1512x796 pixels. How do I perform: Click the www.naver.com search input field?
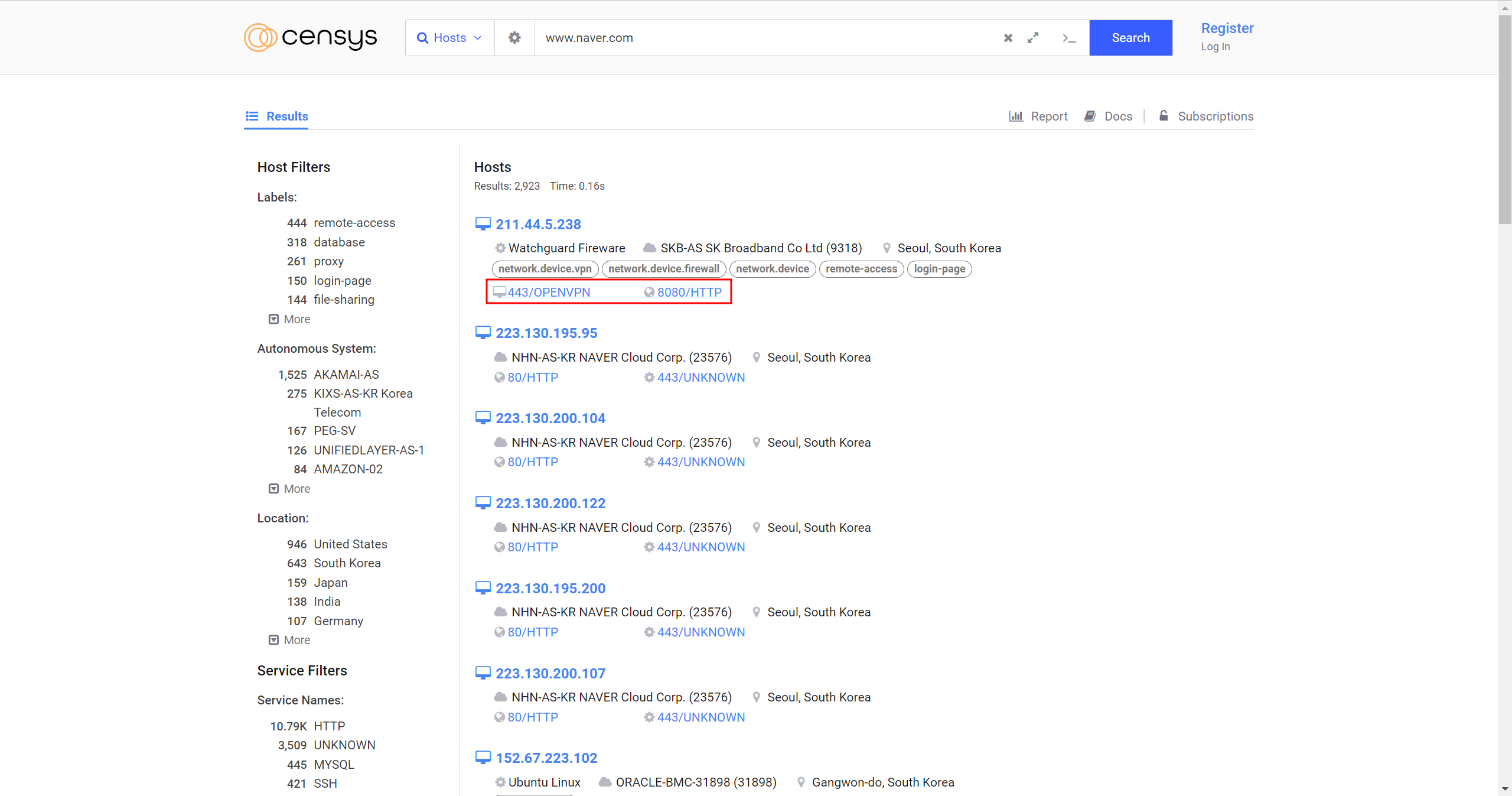coord(762,38)
